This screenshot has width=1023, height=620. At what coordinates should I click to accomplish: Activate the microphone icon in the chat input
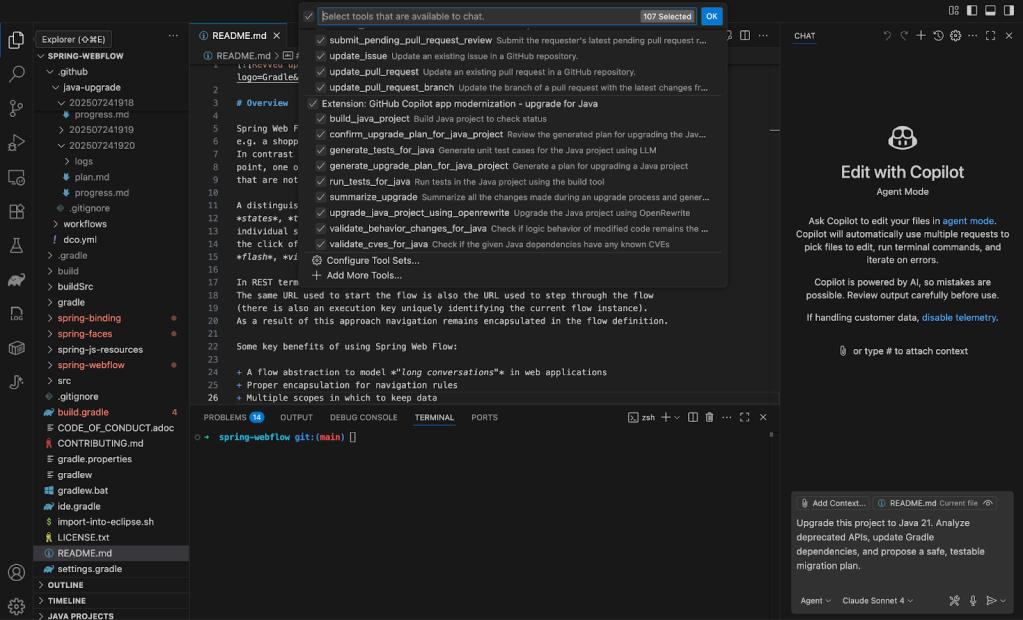click(x=972, y=600)
